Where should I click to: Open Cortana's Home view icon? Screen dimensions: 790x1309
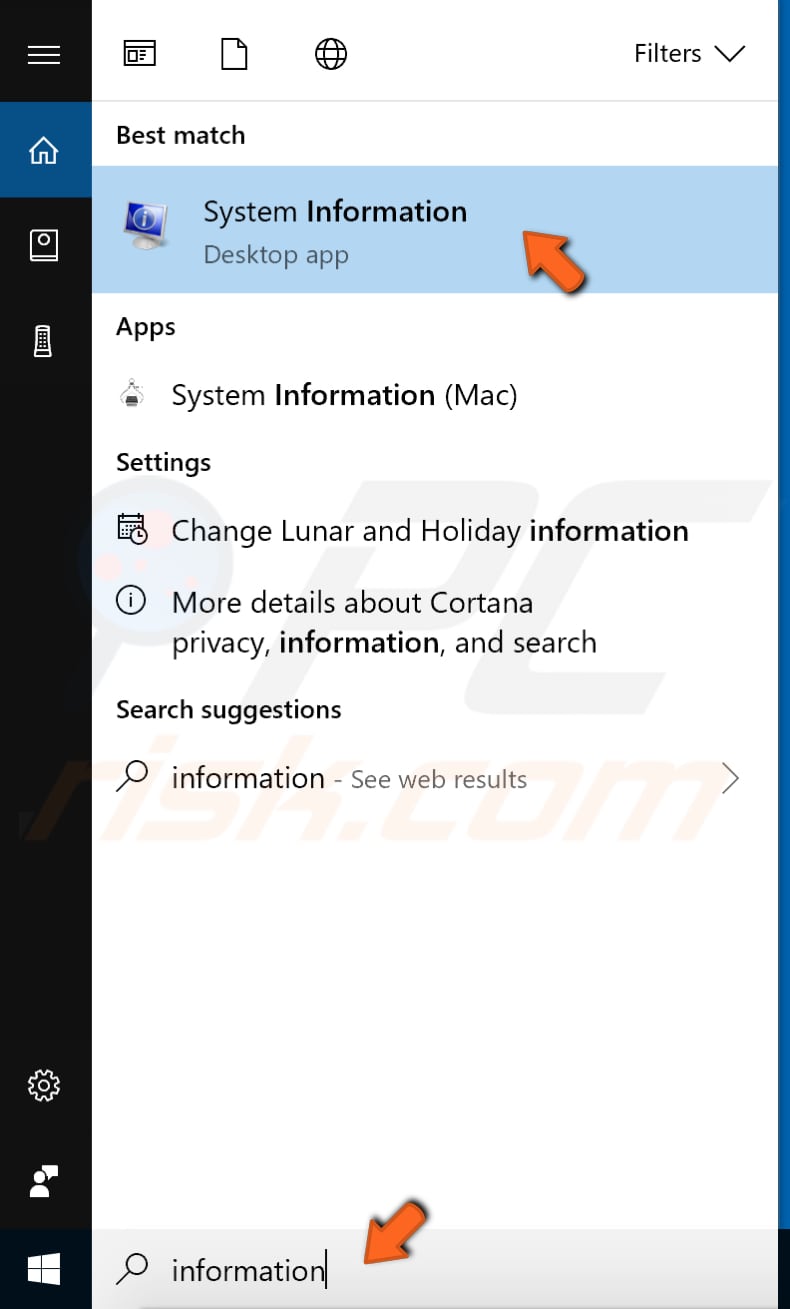[x=44, y=149]
